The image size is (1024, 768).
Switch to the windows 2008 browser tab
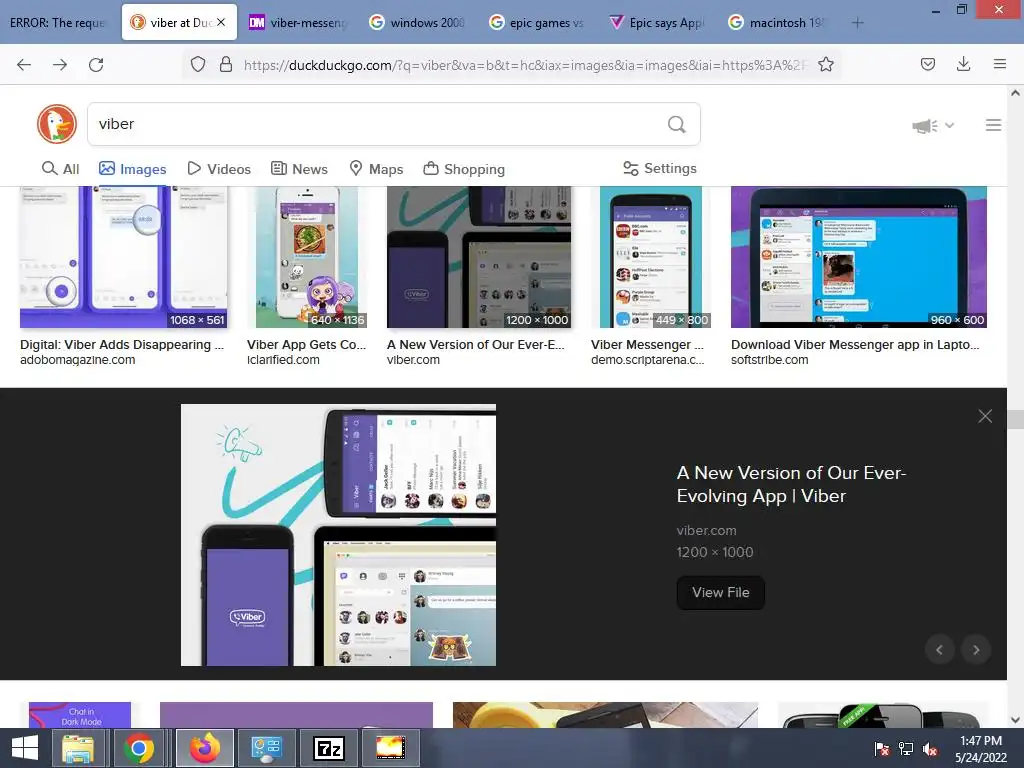point(417,23)
